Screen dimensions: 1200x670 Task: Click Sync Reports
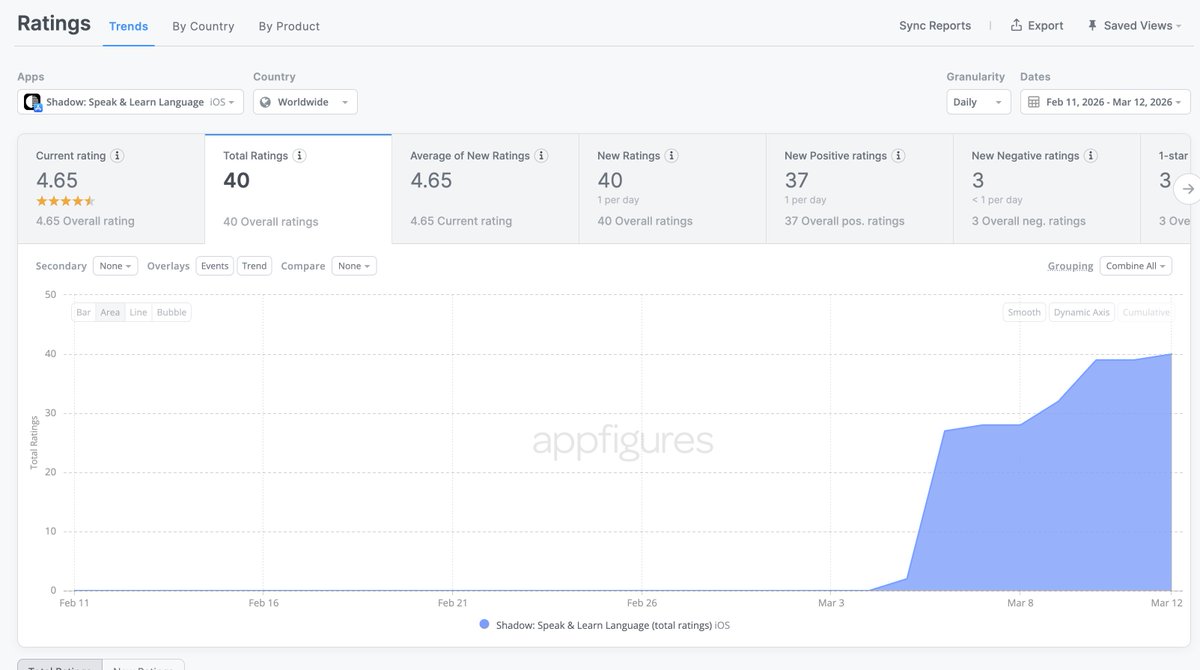(935, 26)
